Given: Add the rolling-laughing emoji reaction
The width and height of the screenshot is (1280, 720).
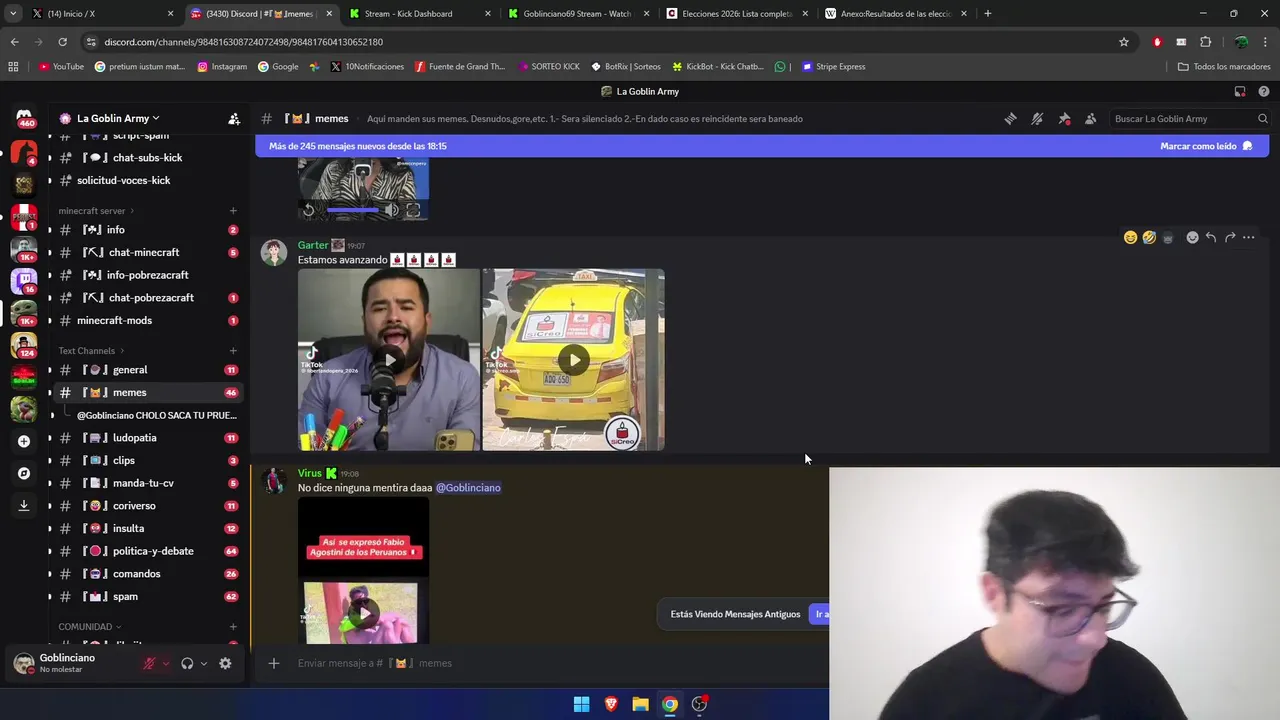Looking at the screenshot, I should click(x=1149, y=237).
